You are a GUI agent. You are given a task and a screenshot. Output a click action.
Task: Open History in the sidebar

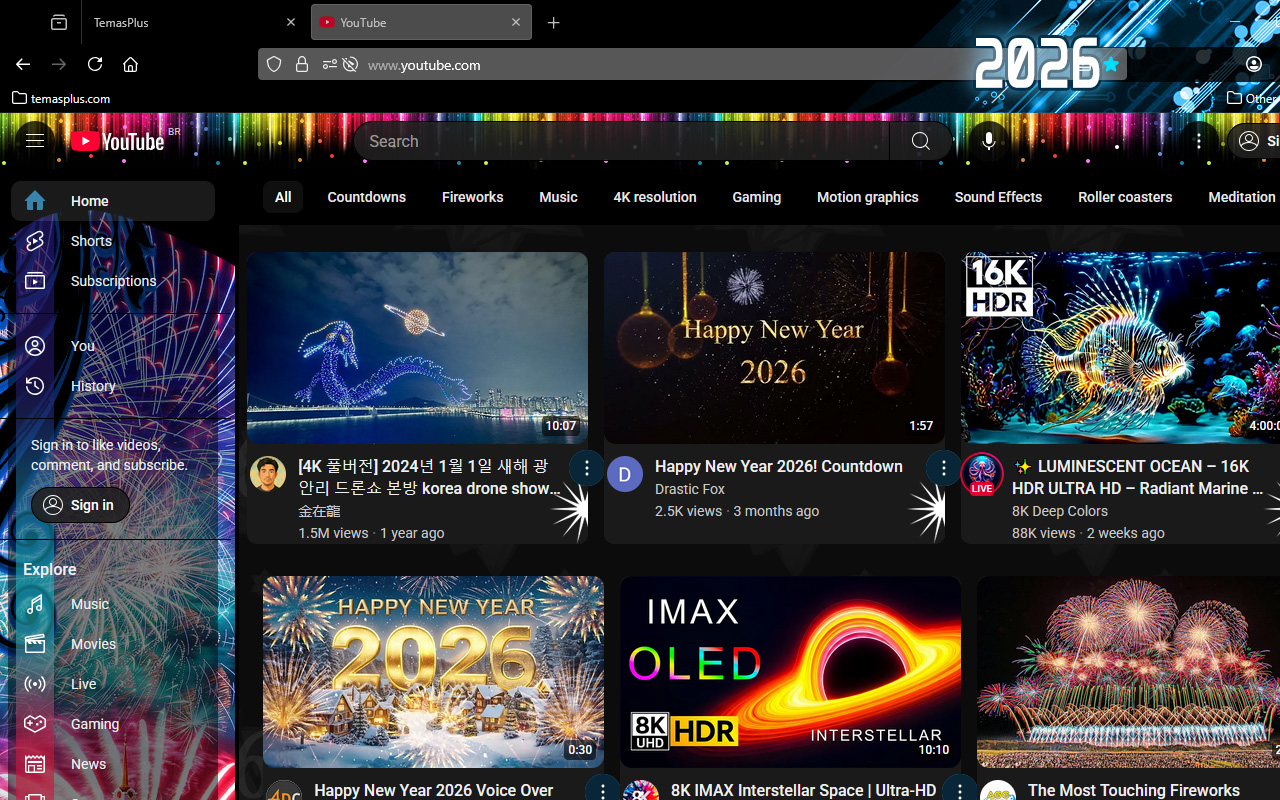point(93,386)
